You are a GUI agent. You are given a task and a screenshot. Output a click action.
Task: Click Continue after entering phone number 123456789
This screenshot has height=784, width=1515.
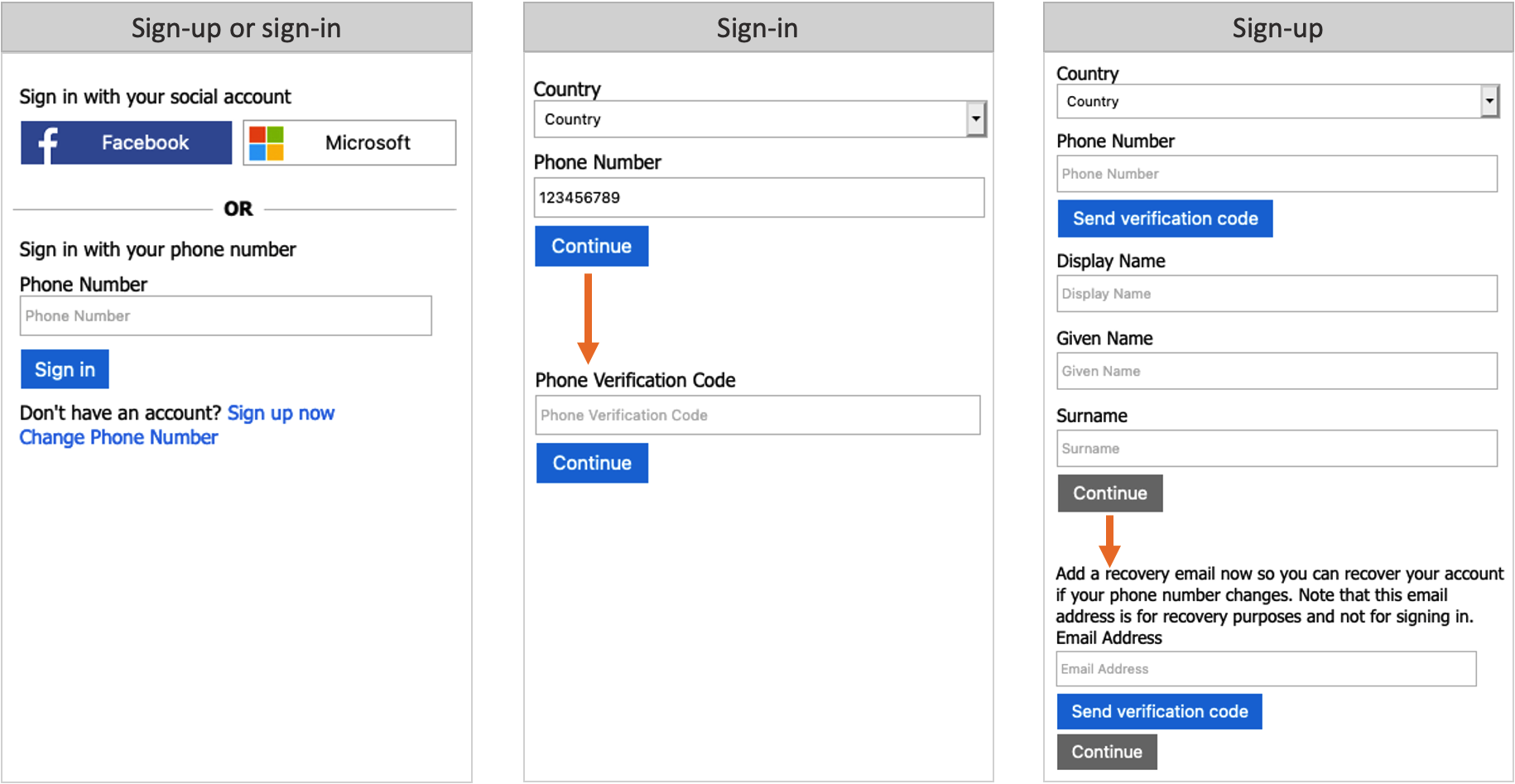click(591, 246)
